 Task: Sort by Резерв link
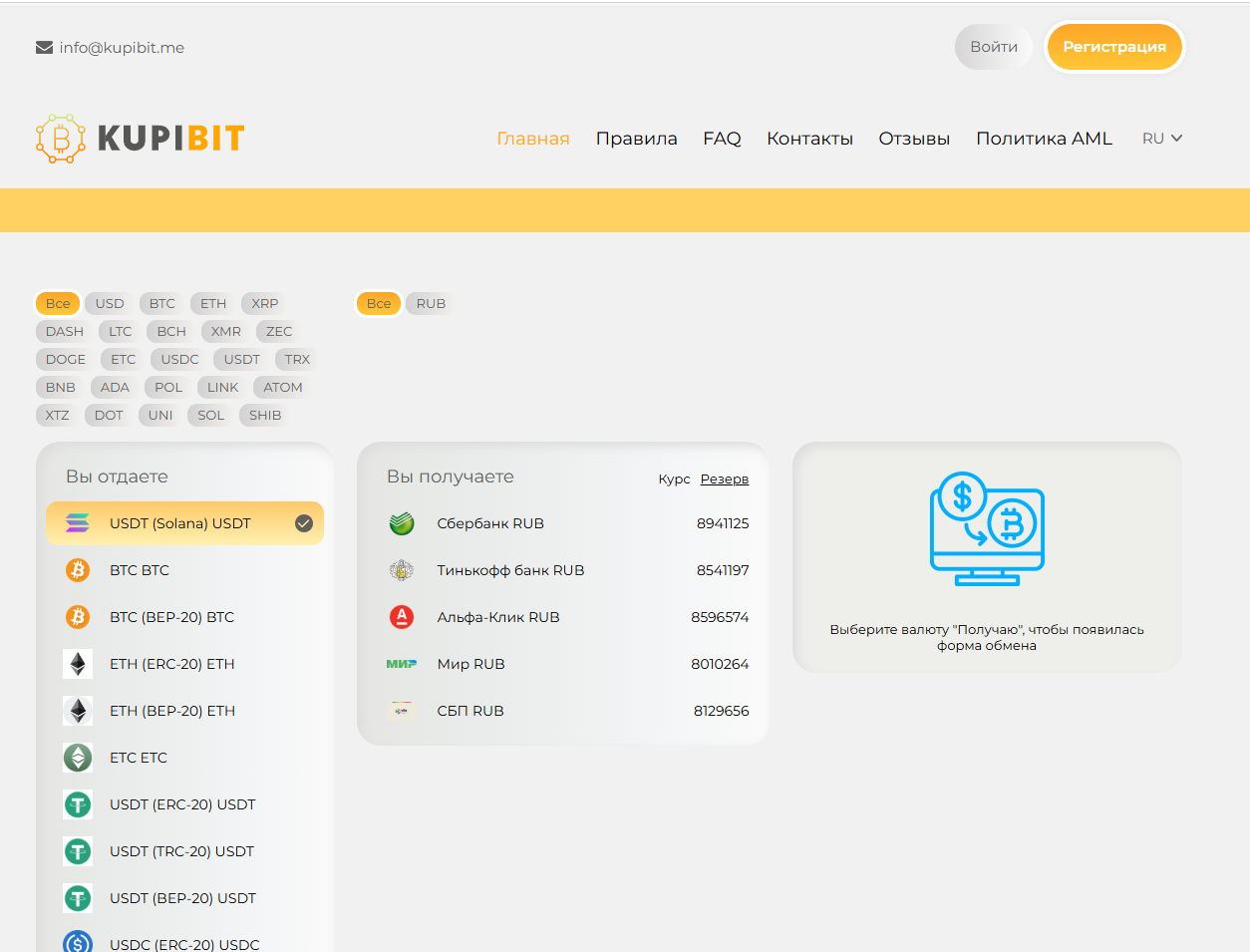click(725, 479)
